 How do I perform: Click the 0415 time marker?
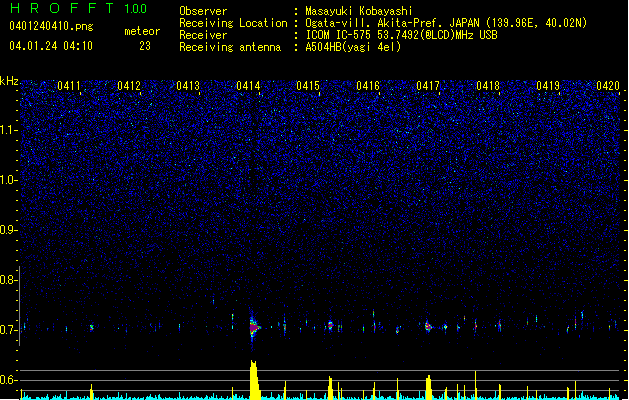[x=308, y=86]
